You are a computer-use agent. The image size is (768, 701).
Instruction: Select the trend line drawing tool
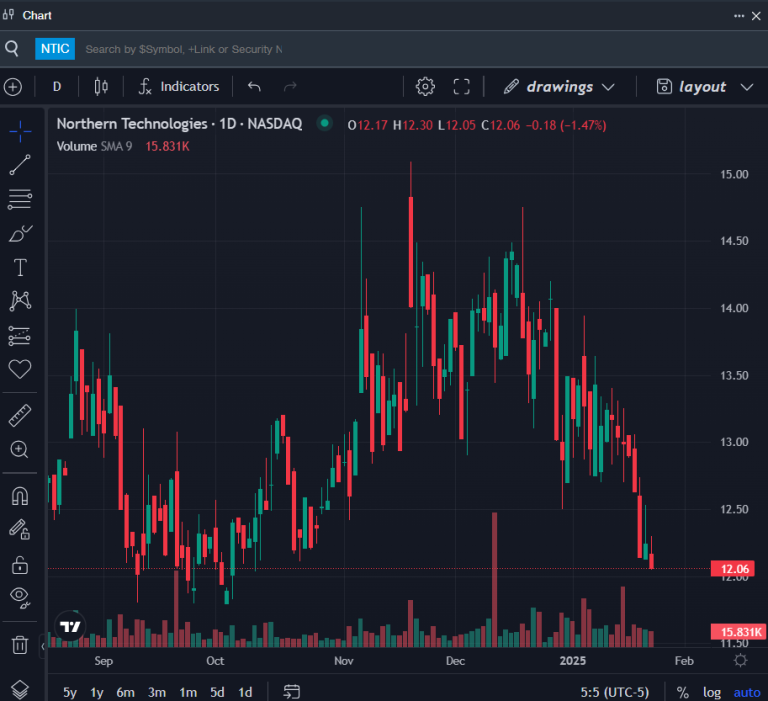tap(20, 165)
